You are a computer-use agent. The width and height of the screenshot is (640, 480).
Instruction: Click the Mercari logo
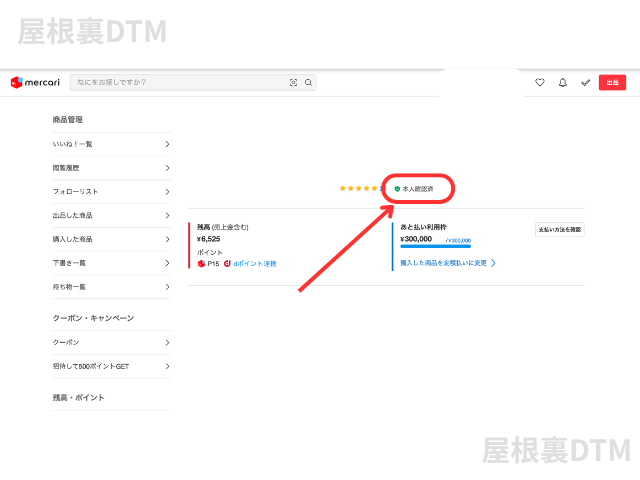(x=36, y=82)
